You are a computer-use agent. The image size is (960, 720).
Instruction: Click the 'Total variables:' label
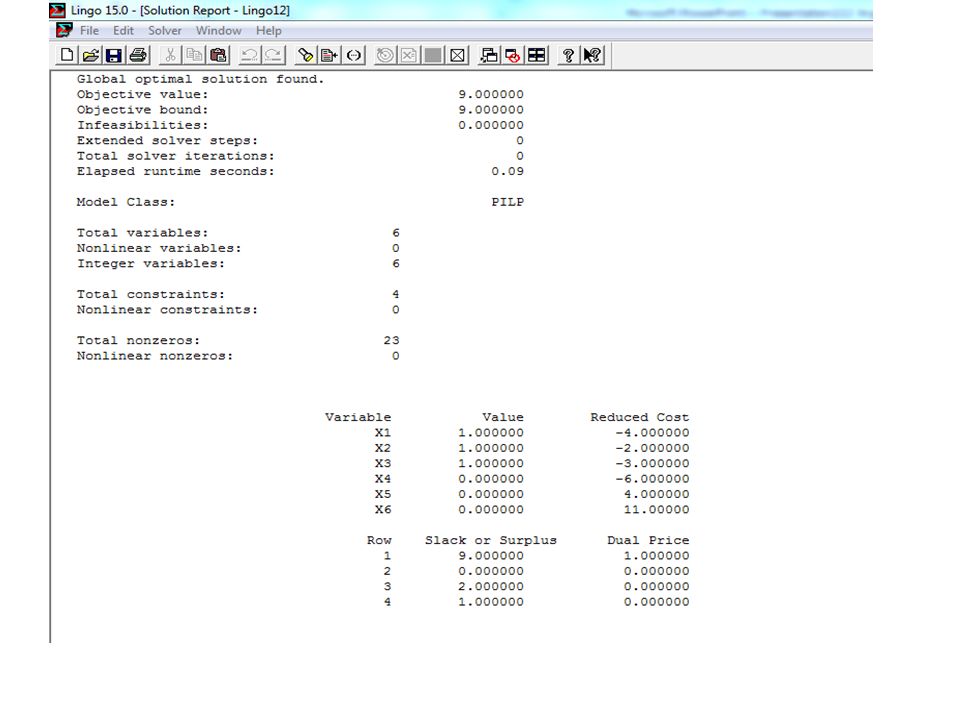click(x=143, y=233)
